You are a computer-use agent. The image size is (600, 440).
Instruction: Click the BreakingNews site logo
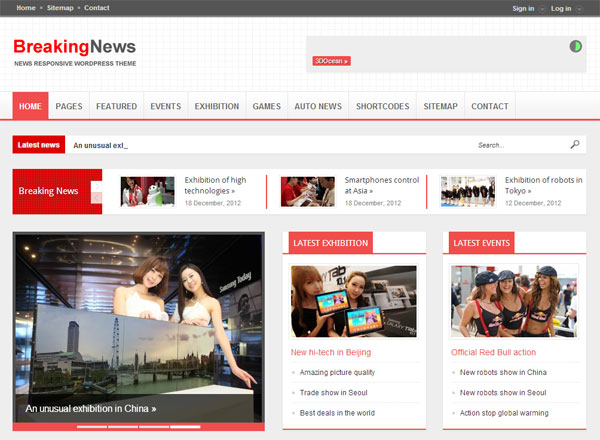point(74,47)
